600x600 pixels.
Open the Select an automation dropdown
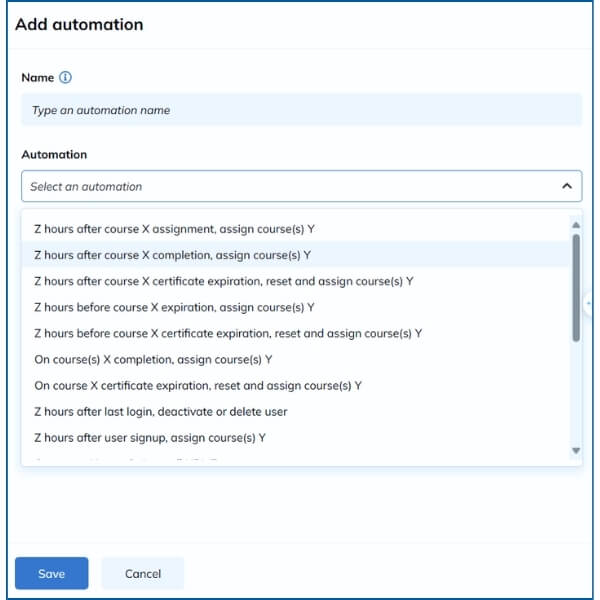pyautogui.click(x=290, y=186)
